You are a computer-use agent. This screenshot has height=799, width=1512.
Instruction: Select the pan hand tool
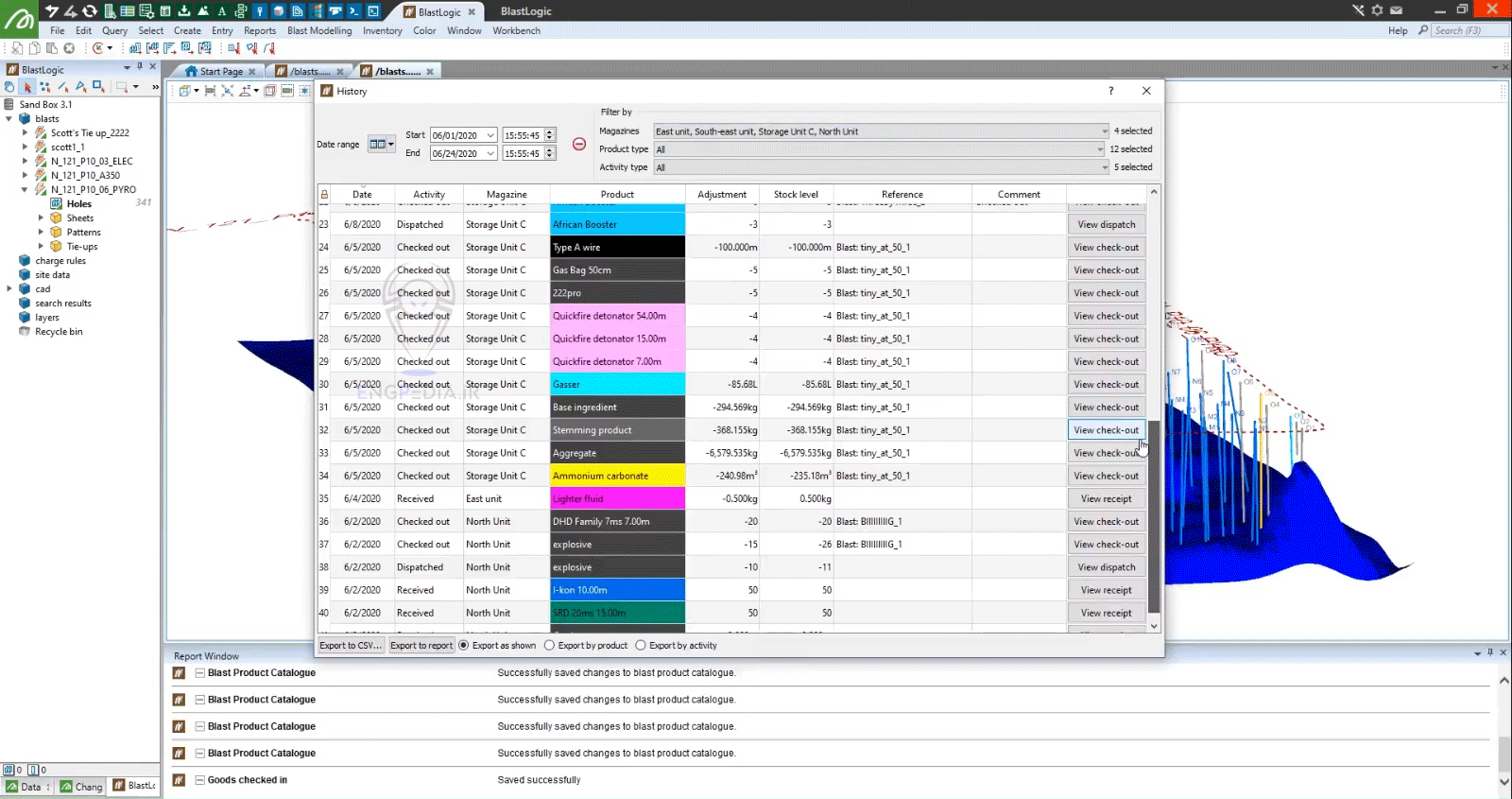9,87
